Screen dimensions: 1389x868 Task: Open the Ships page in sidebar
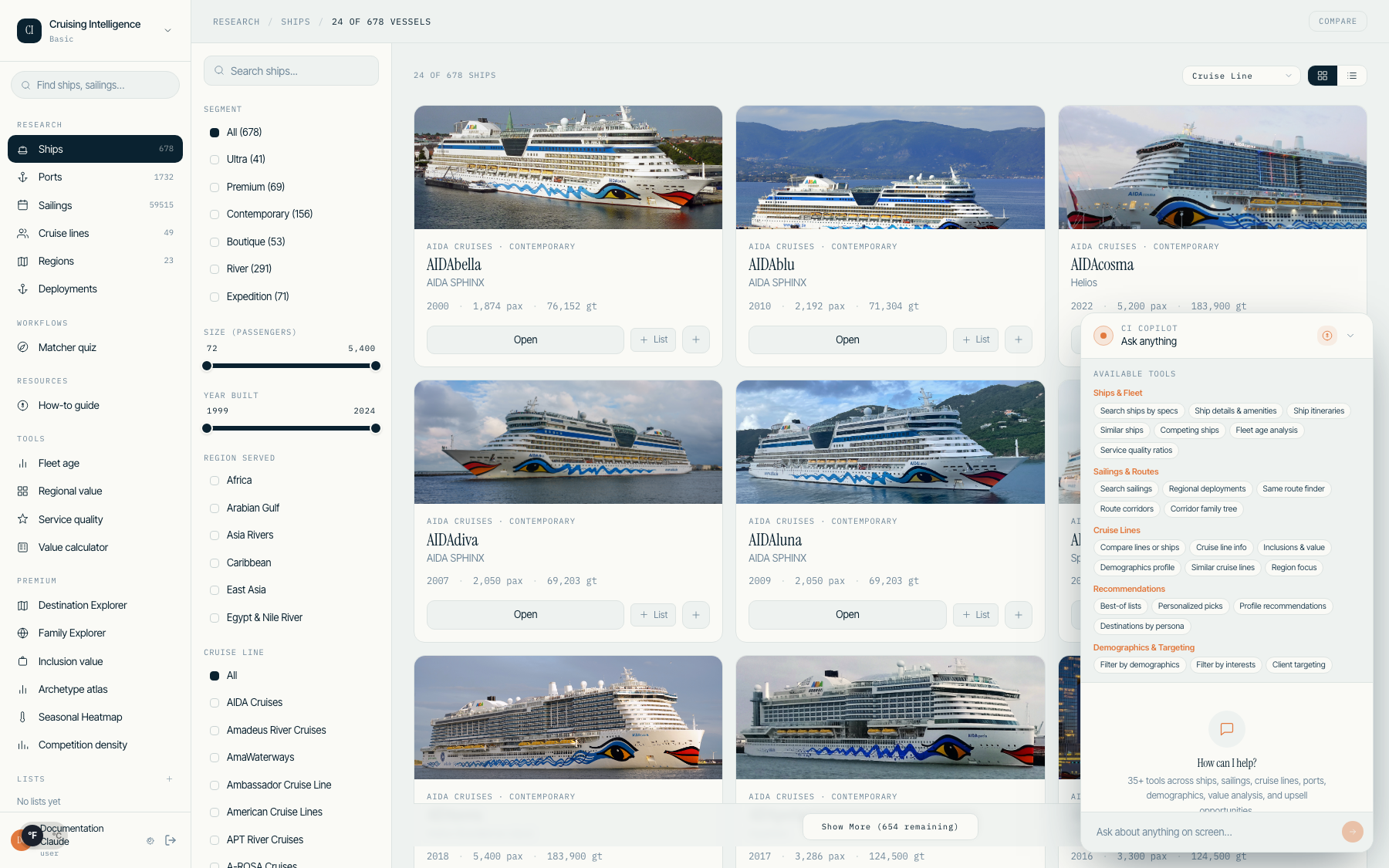(x=95, y=149)
